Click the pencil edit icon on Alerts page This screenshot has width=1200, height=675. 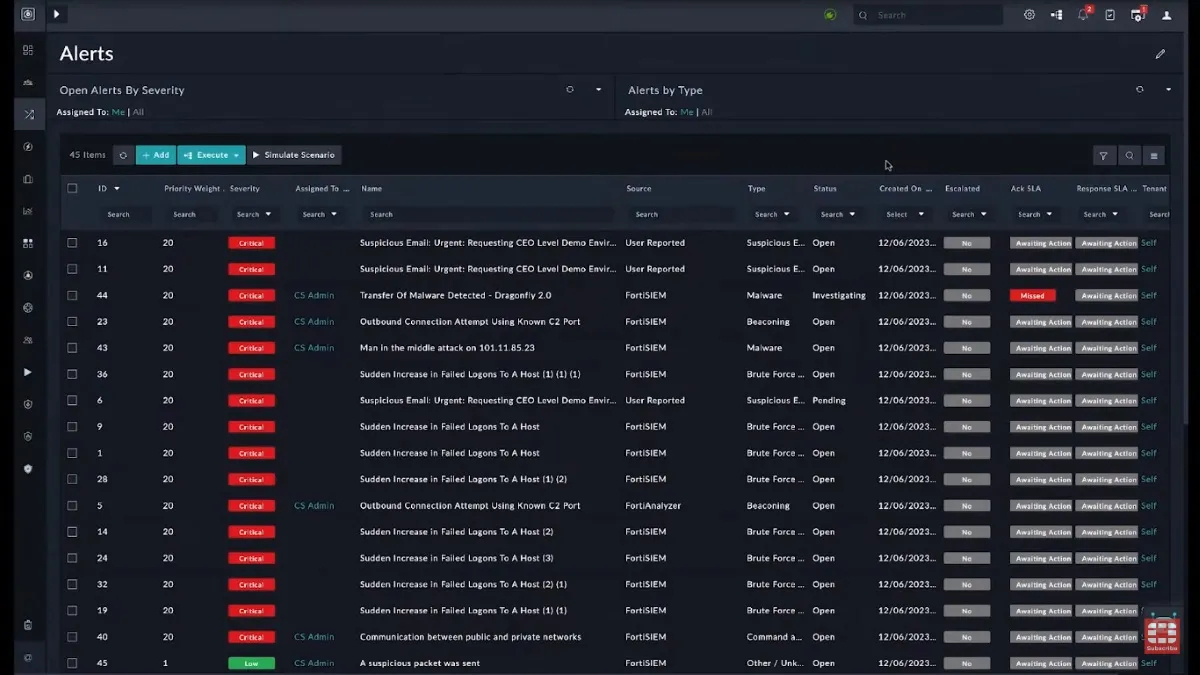[1160, 54]
